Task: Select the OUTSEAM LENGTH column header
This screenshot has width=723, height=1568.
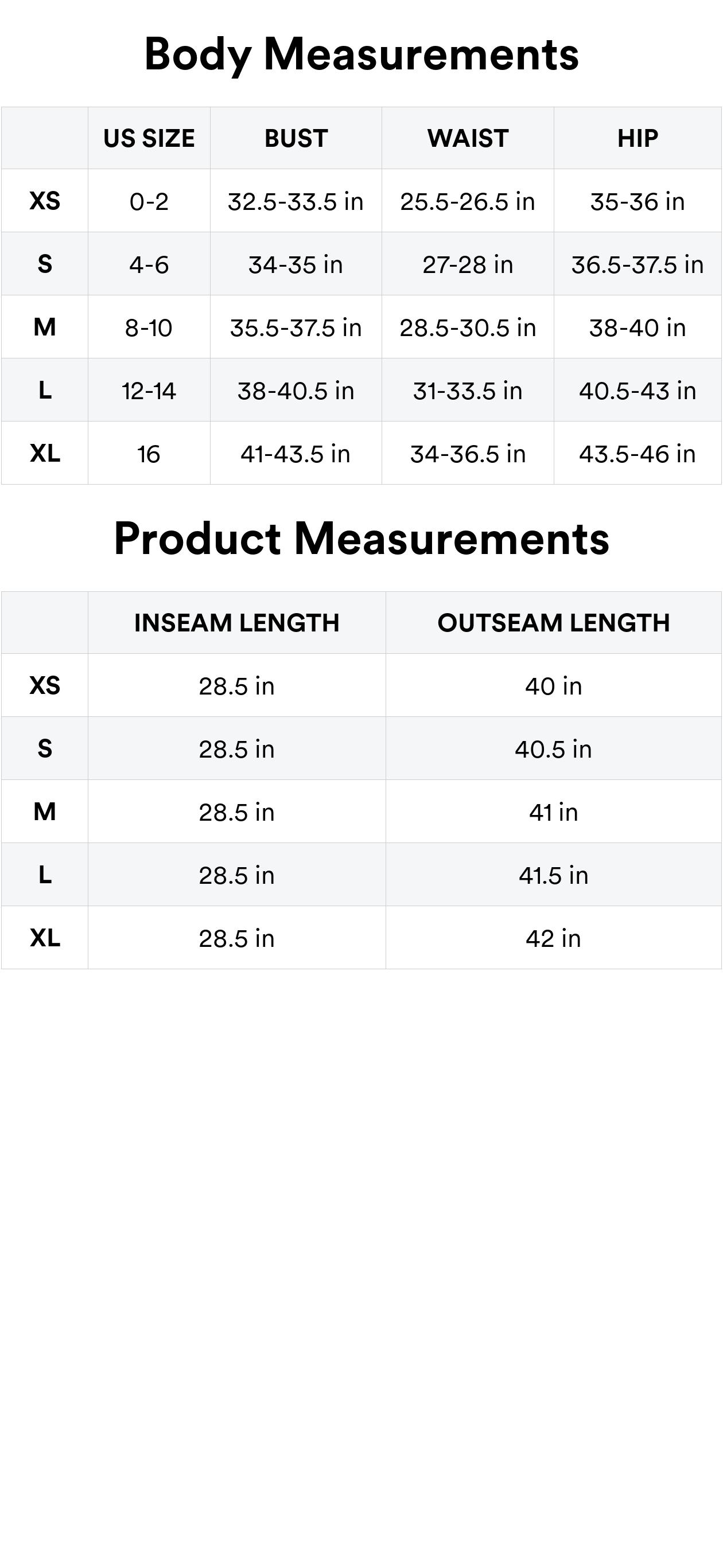Action: point(553,623)
